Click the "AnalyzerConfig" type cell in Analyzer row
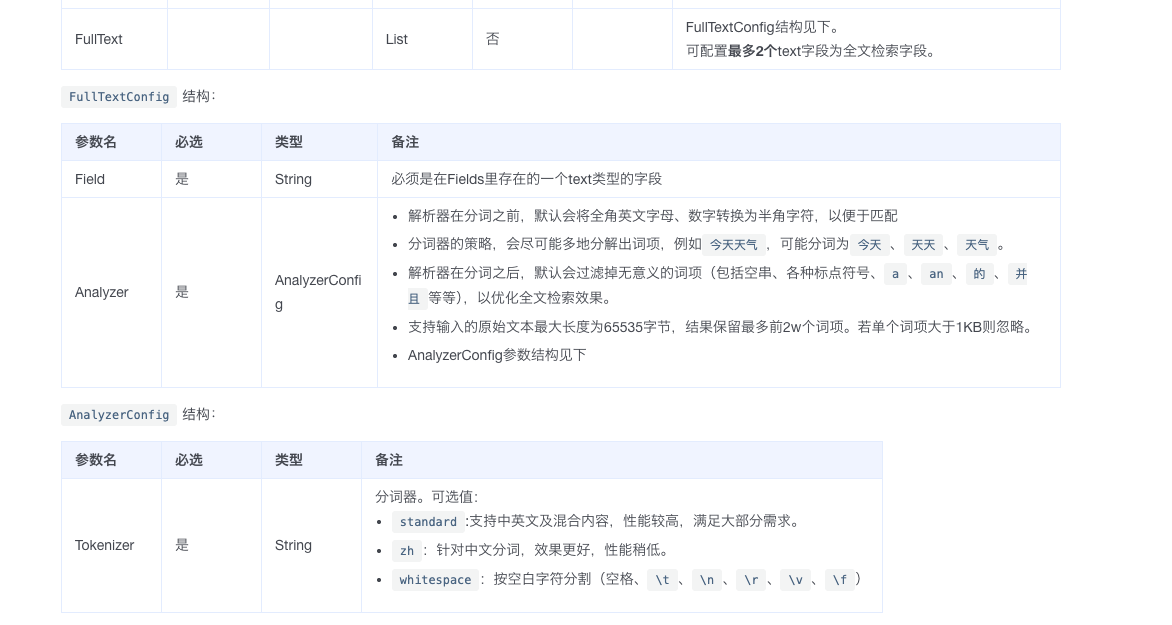The width and height of the screenshot is (1172, 625). pyautogui.click(x=318, y=292)
